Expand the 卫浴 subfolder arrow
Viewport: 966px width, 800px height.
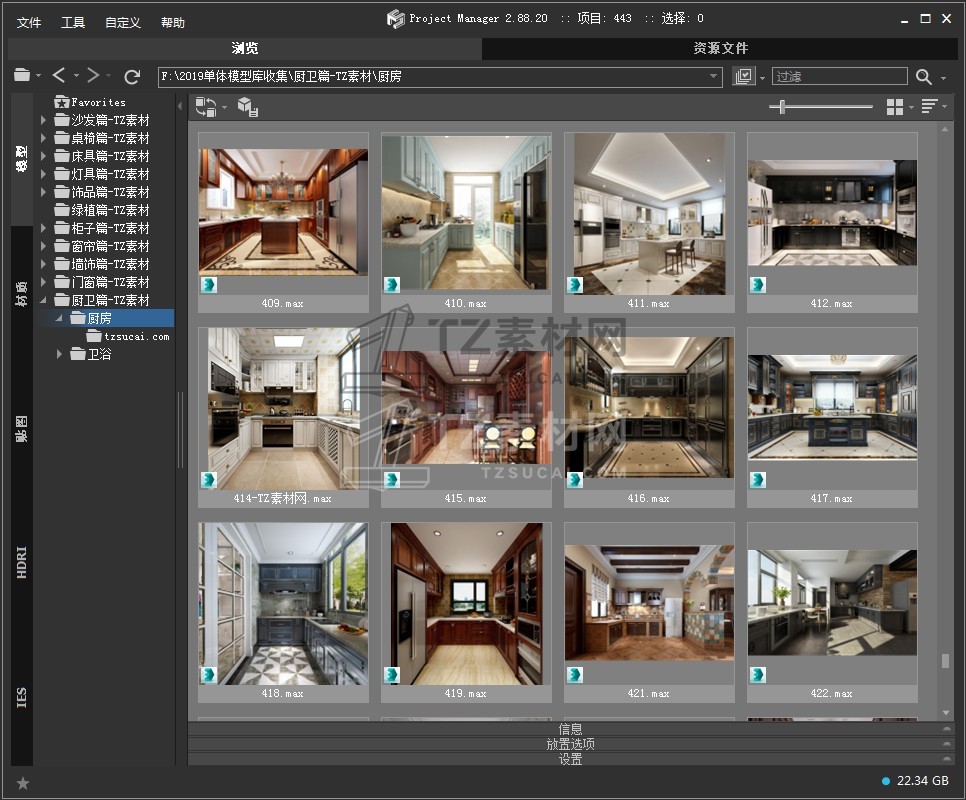coord(60,354)
